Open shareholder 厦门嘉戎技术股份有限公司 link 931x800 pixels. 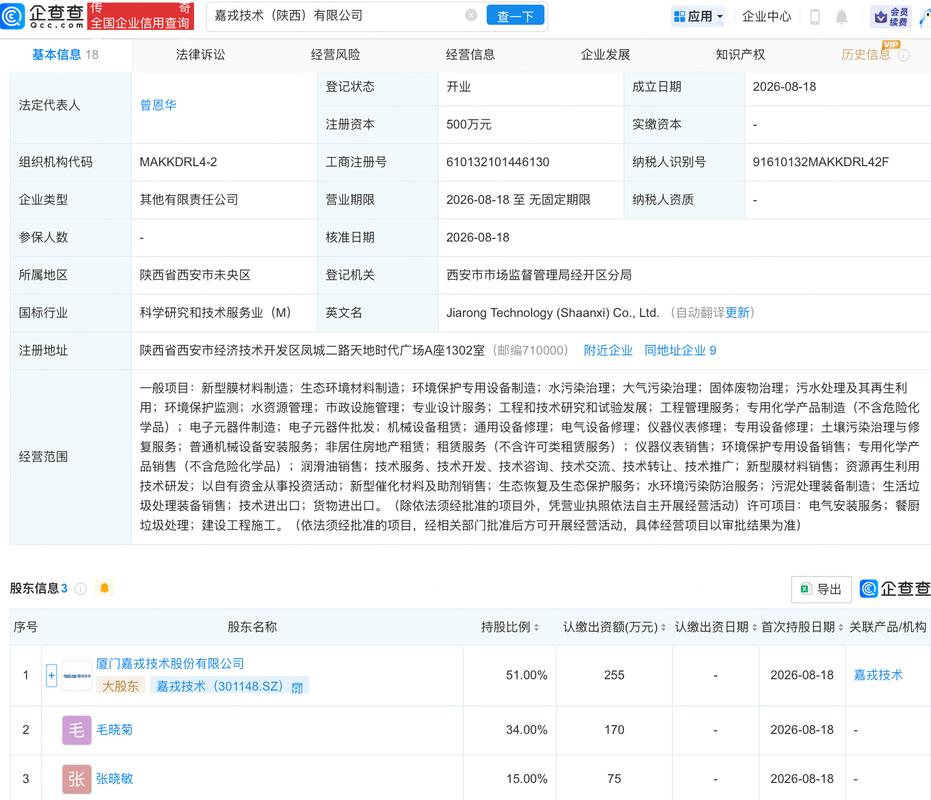(x=170, y=663)
